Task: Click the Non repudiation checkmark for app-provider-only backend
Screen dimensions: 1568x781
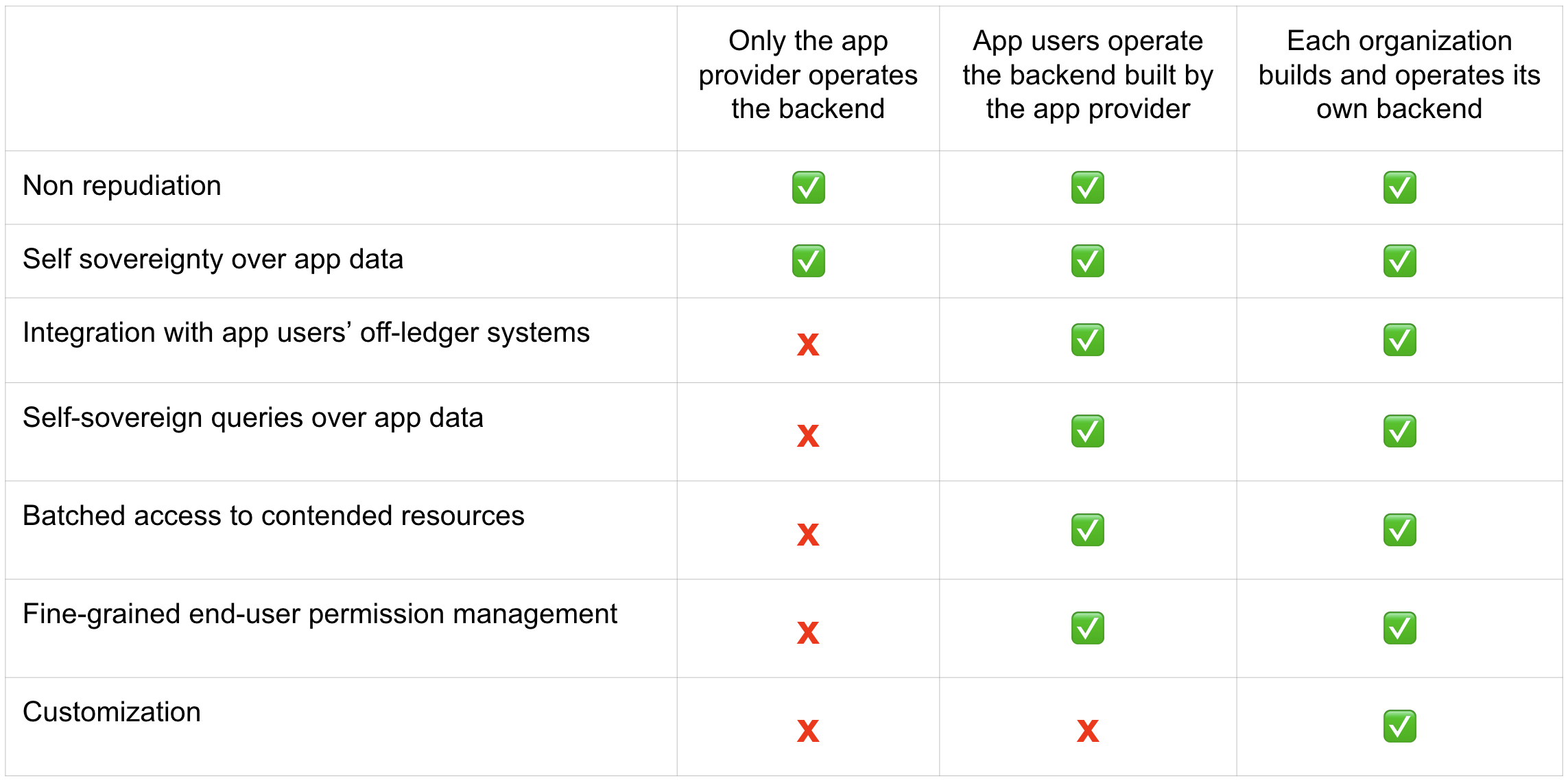Action: pyautogui.click(x=808, y=187)
